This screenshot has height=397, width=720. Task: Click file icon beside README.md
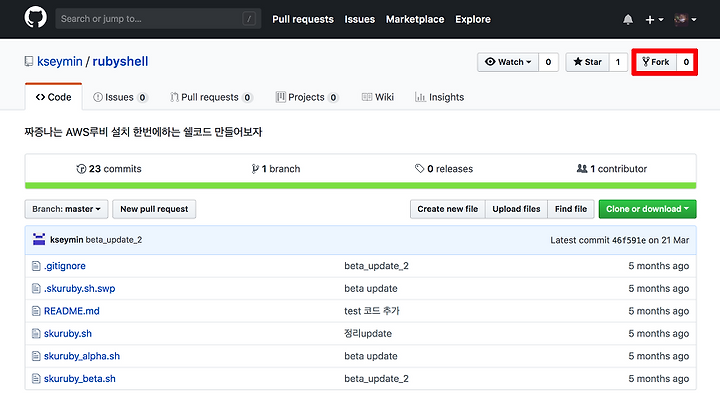[x=36, y=311]
